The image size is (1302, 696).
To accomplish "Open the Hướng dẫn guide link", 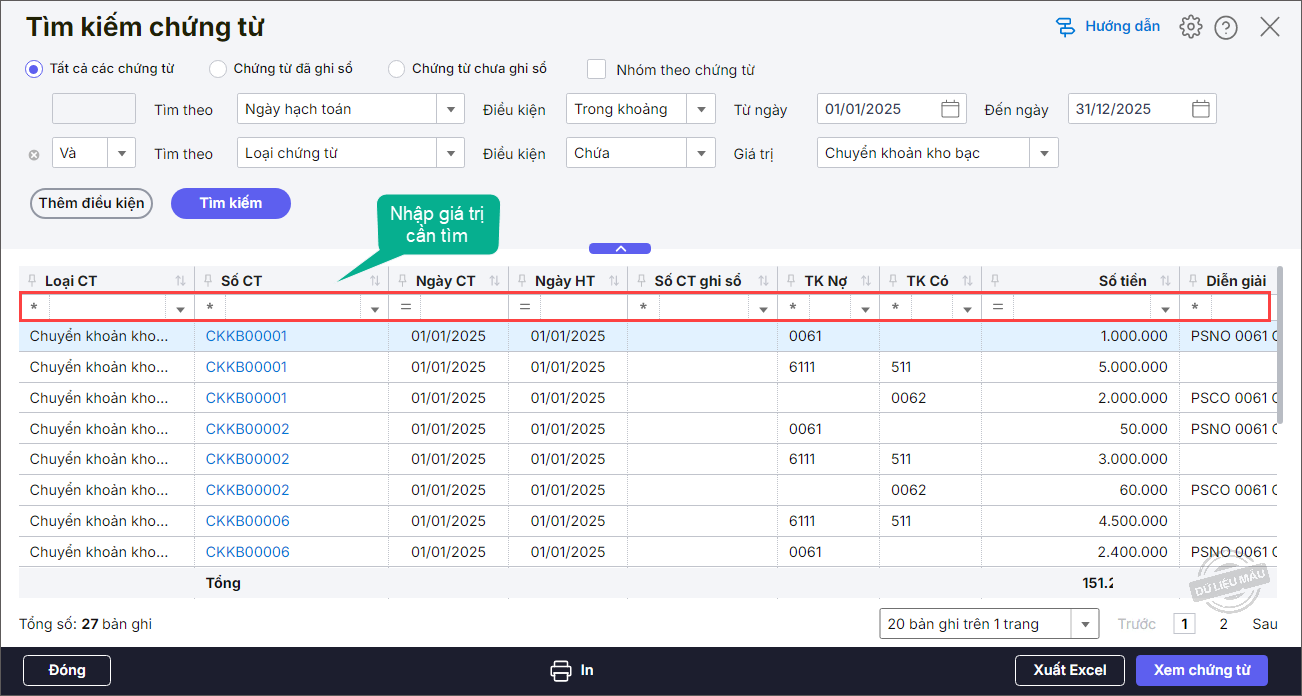I will tap(1109, 27).
